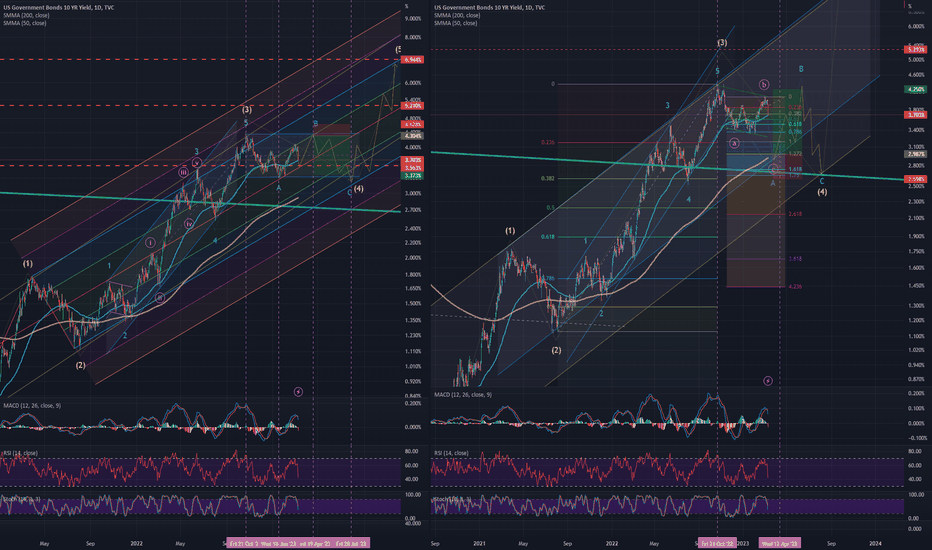The width and height of the screenshot is (932, 550).
Task: Select wave label (2) in right chart
Action: [556, 350]
